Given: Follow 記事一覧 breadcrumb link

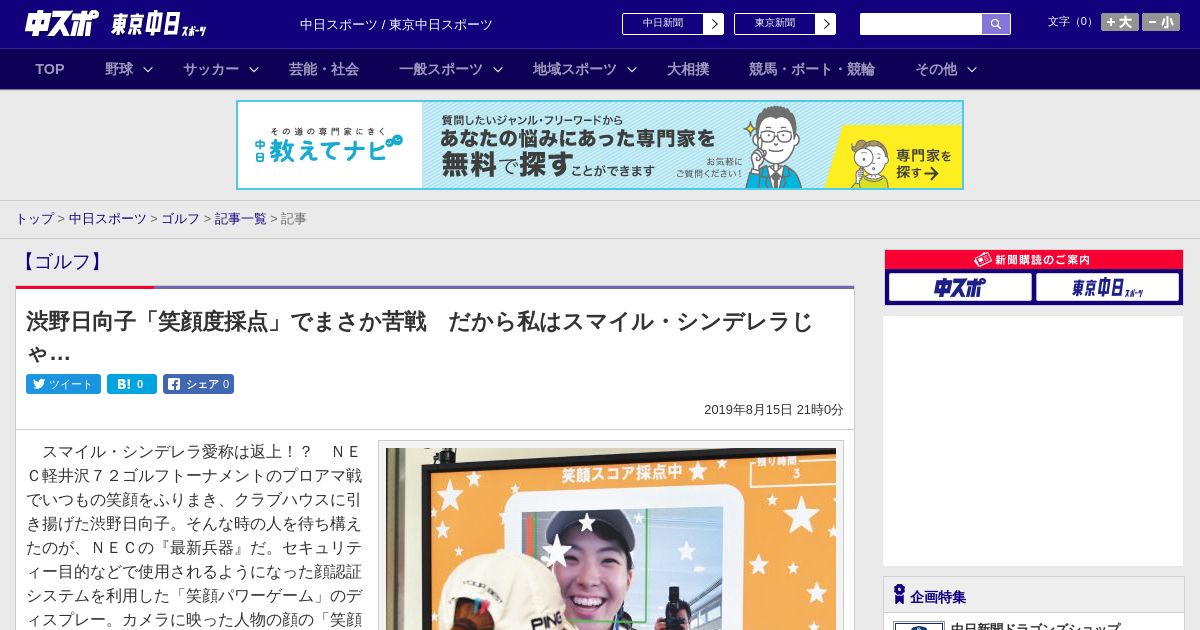Looking at the screenshot, I should coord(241,219).
